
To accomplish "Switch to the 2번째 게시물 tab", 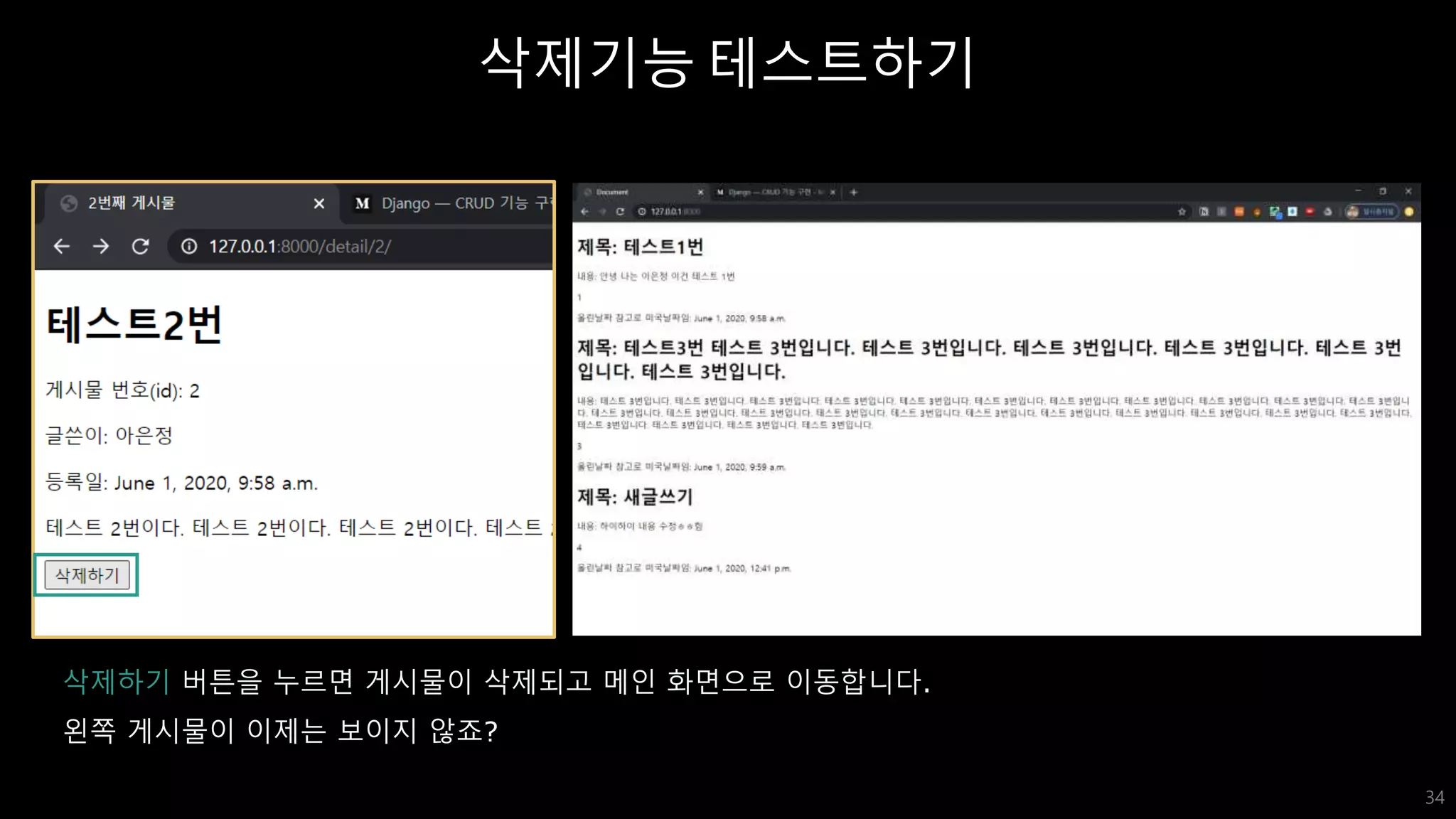I will [x=191, y=203].
